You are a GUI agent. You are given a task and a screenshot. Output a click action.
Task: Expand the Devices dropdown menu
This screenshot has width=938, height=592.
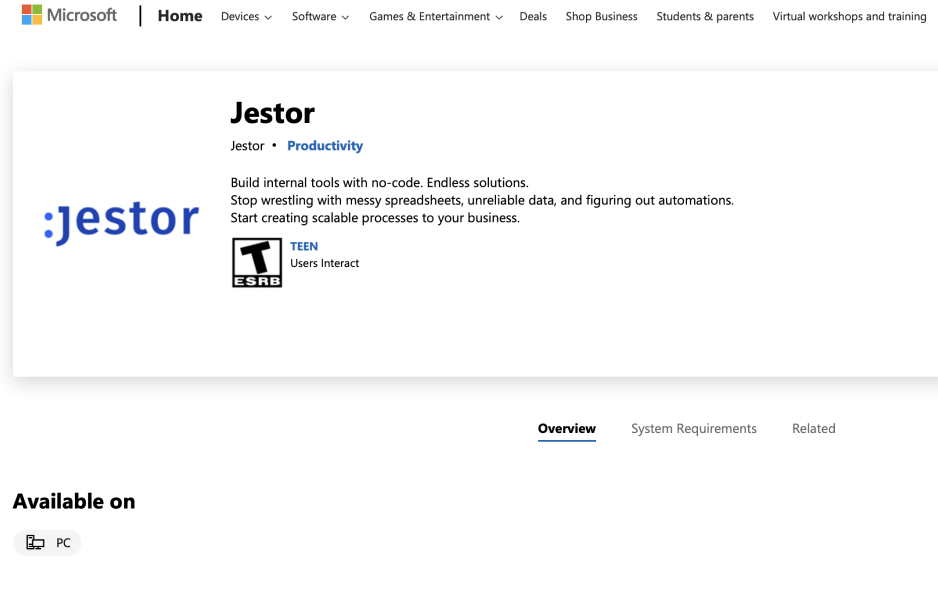(246, 17)
